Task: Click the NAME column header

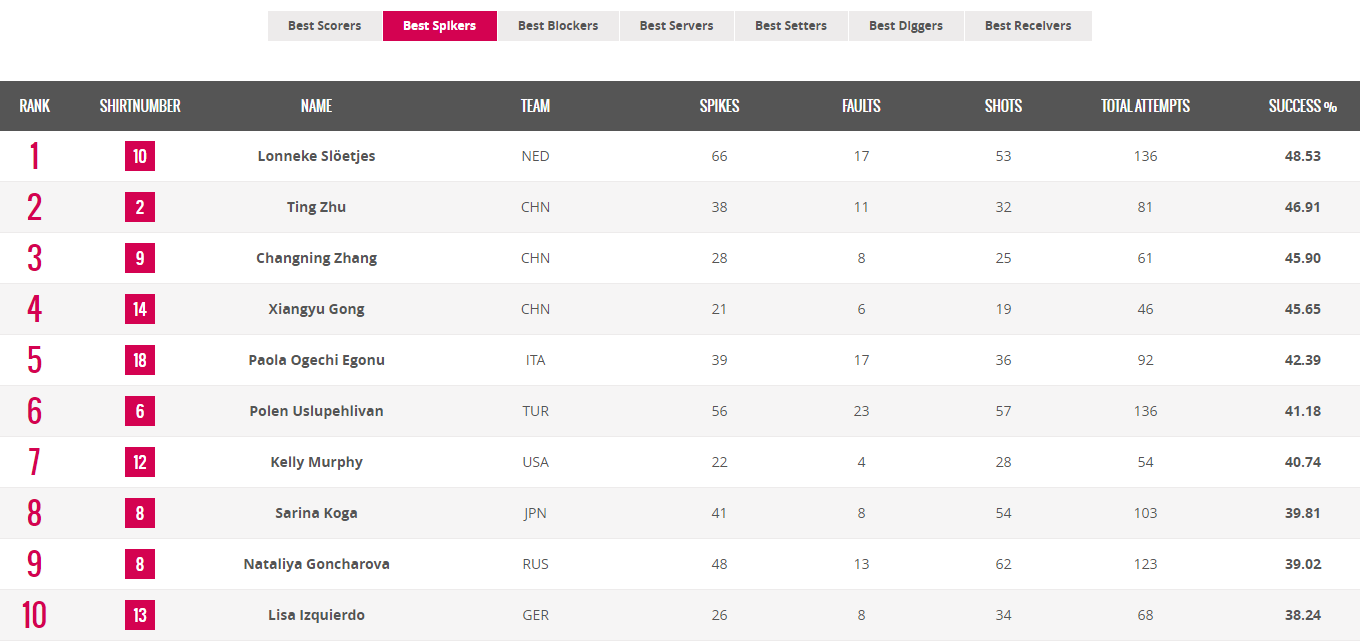Action: coord(316,106)
